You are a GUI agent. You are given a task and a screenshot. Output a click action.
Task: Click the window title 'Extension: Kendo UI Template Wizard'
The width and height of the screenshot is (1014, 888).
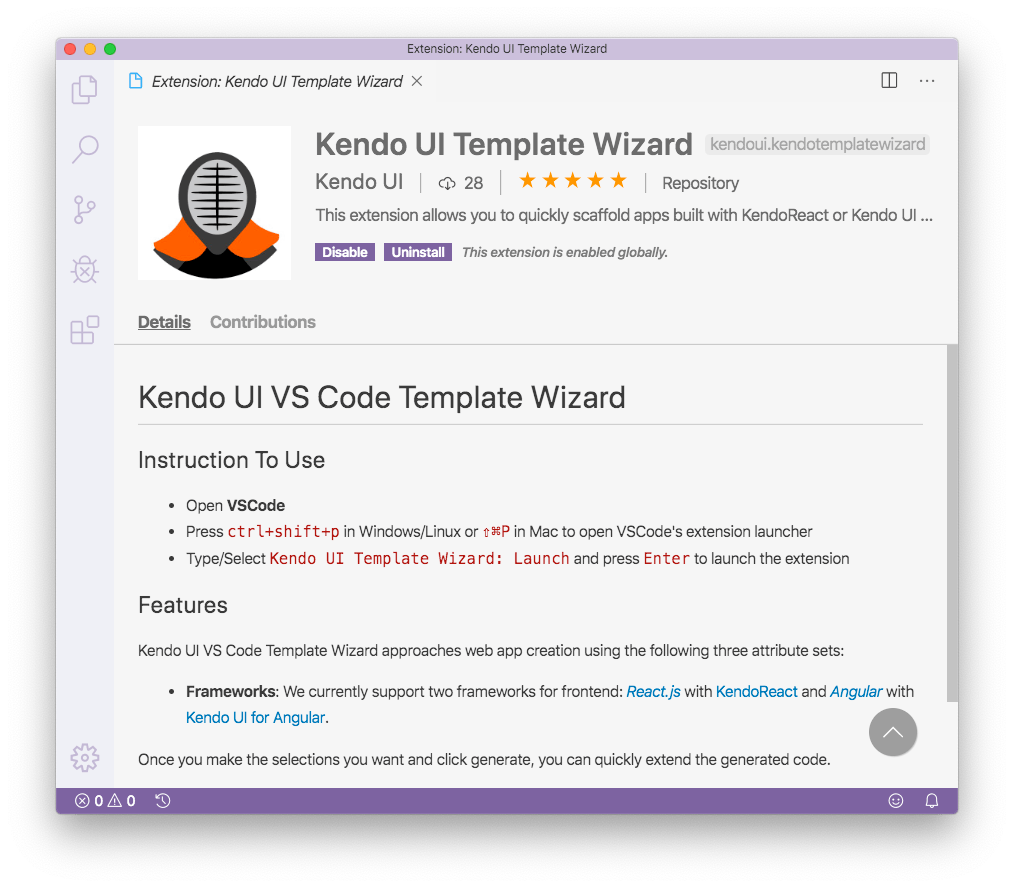tap(507, 49)
